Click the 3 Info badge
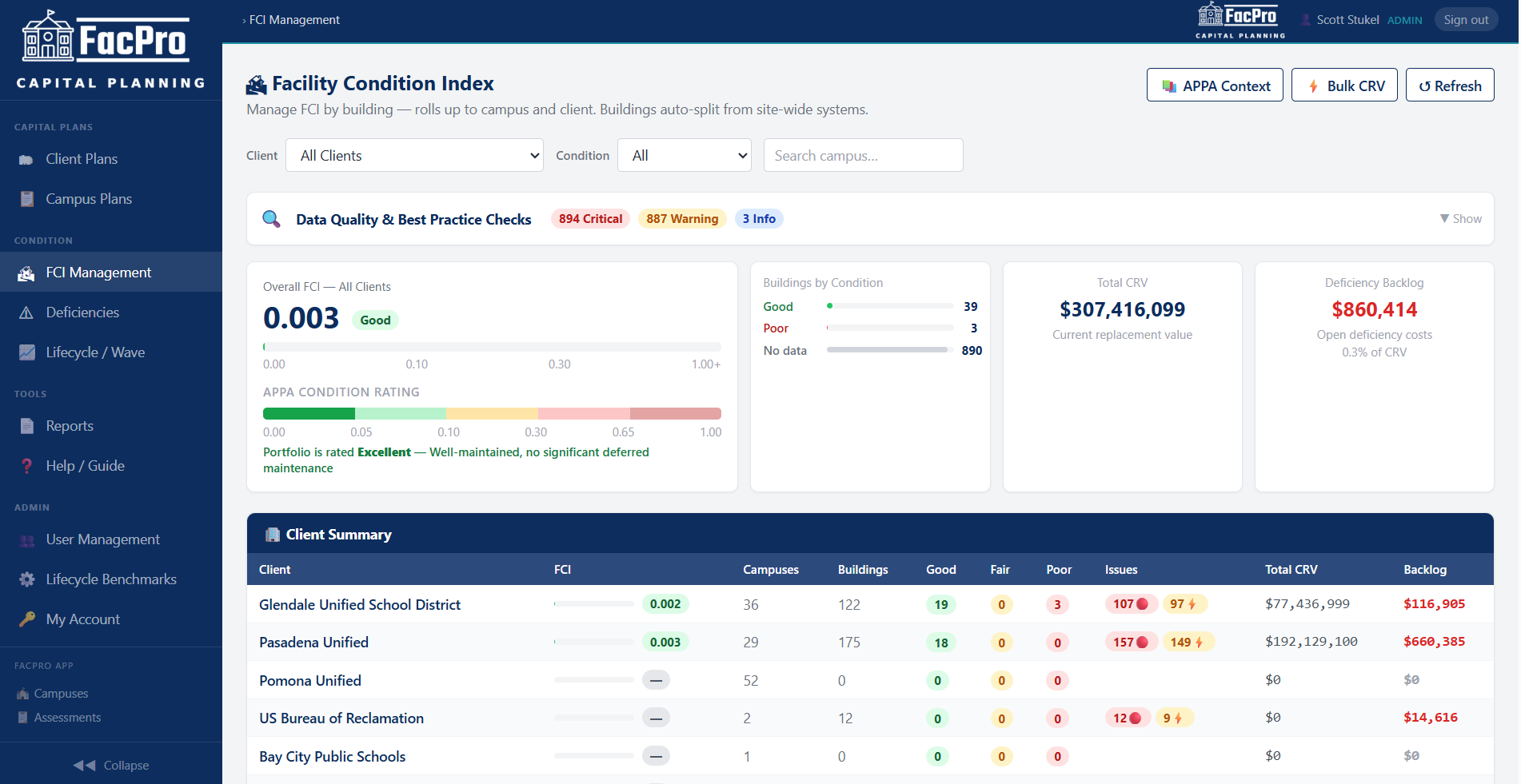The width and height of the screenshot is (1521, 784). (x=759, y=219)
